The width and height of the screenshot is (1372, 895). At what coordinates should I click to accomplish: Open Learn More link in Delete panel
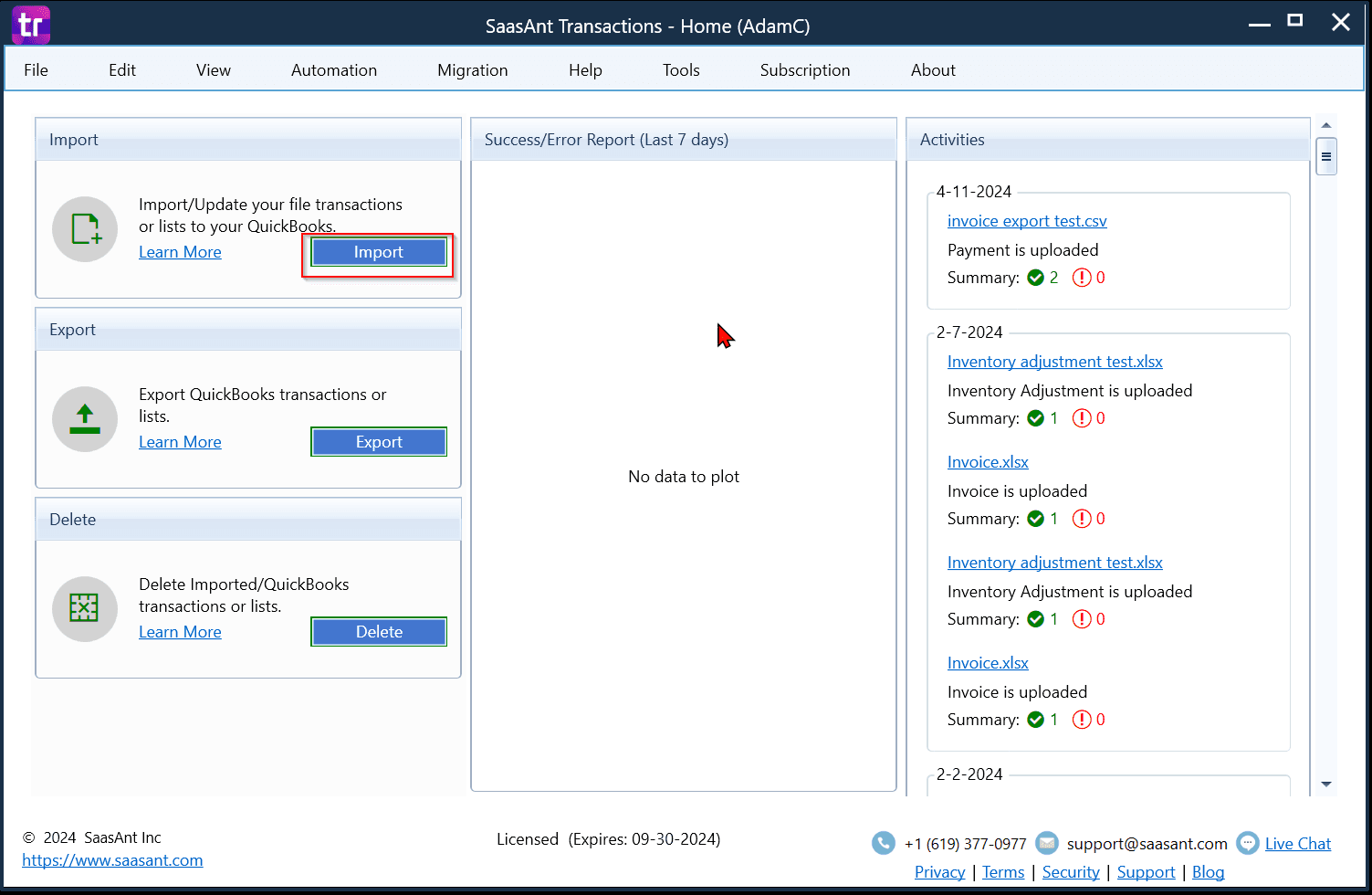click(x=180, y=632)
